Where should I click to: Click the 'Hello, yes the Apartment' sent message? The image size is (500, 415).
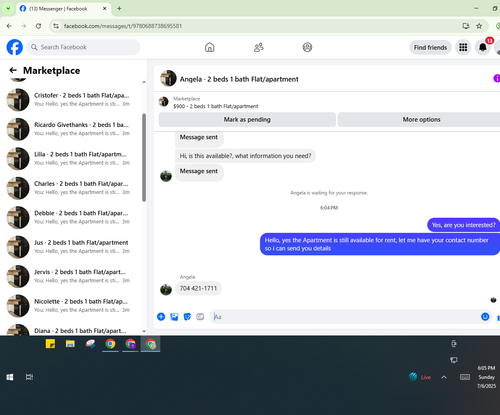[380, 244]
